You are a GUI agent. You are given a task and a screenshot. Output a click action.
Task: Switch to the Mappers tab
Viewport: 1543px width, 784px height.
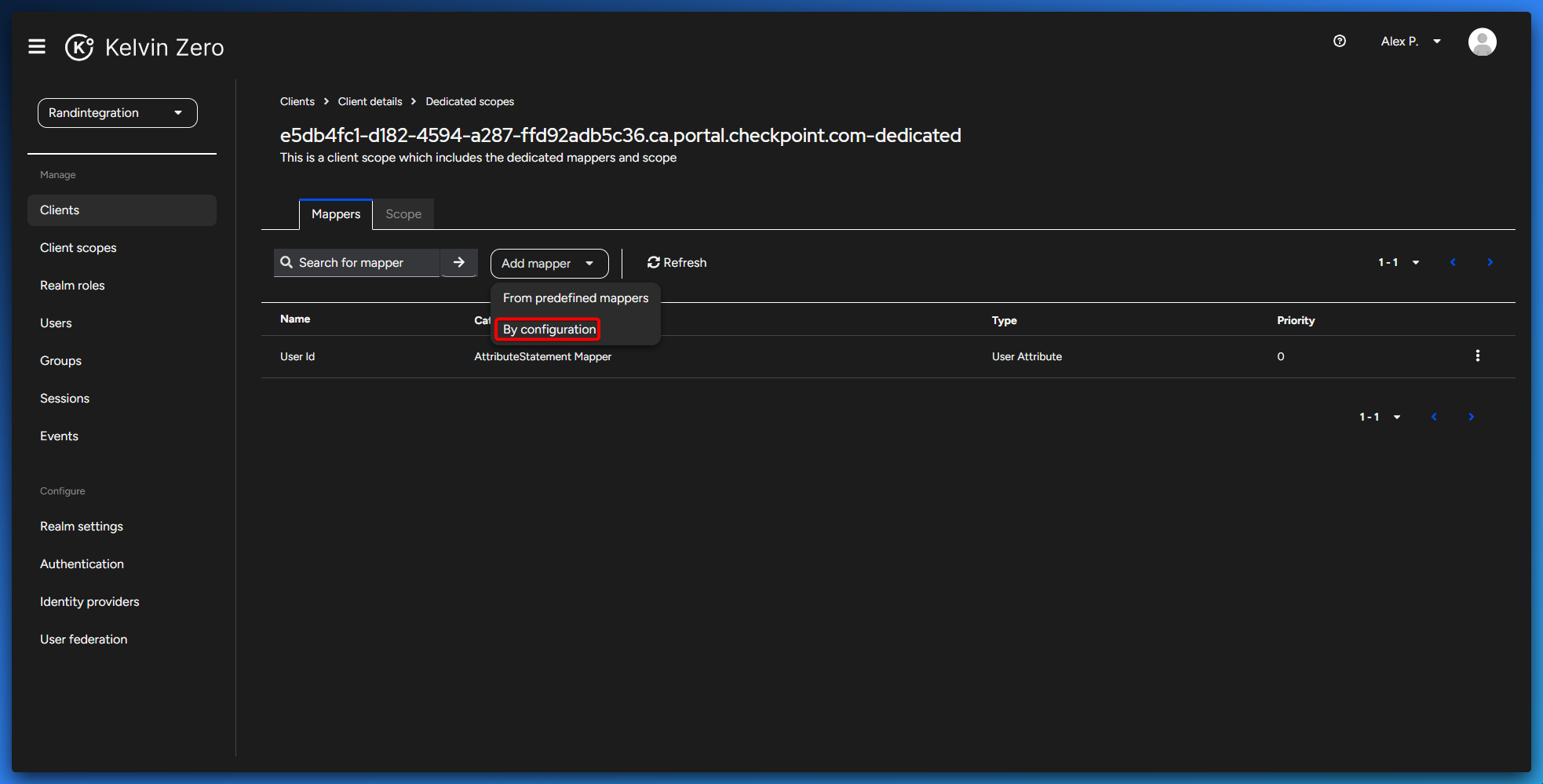point(336,214)
